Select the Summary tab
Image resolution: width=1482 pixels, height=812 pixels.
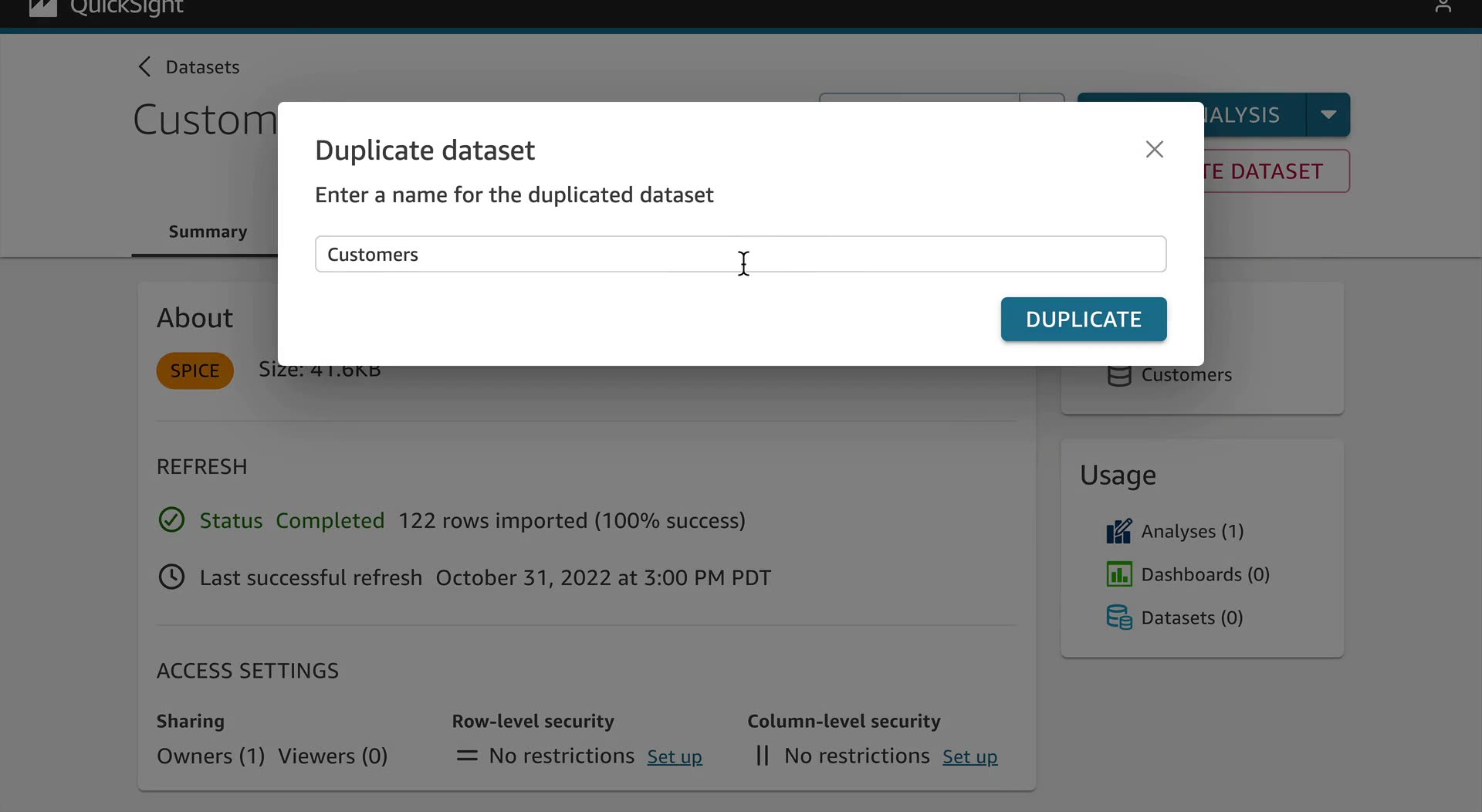(208, 232)
